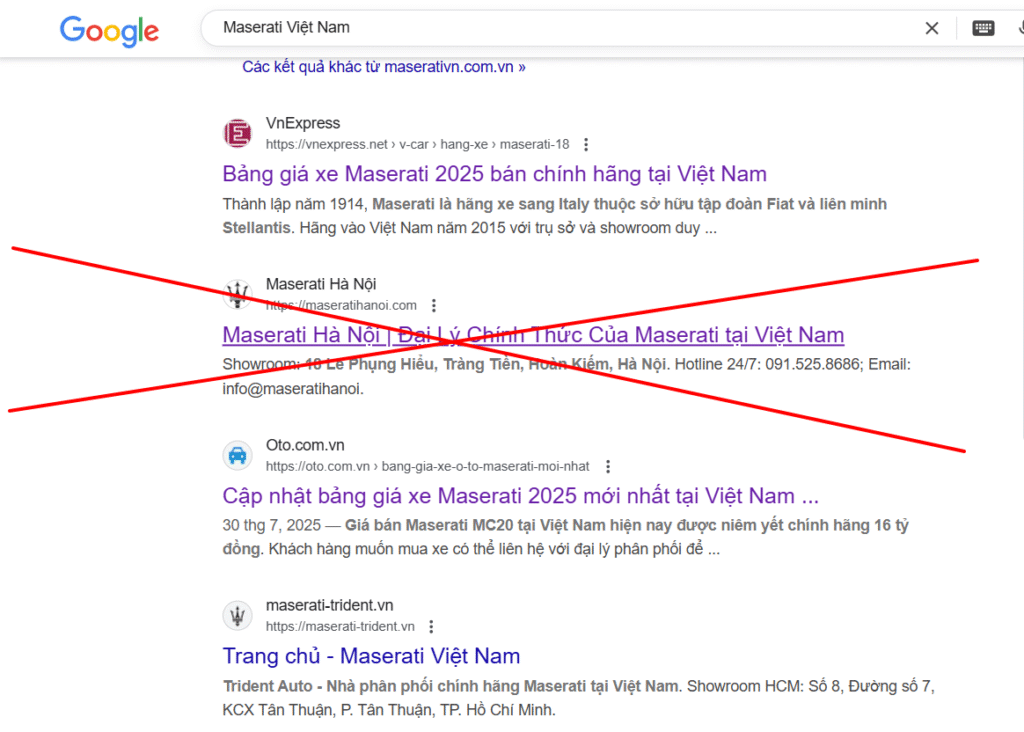Clear the search box with the X icon

(932, 28)
